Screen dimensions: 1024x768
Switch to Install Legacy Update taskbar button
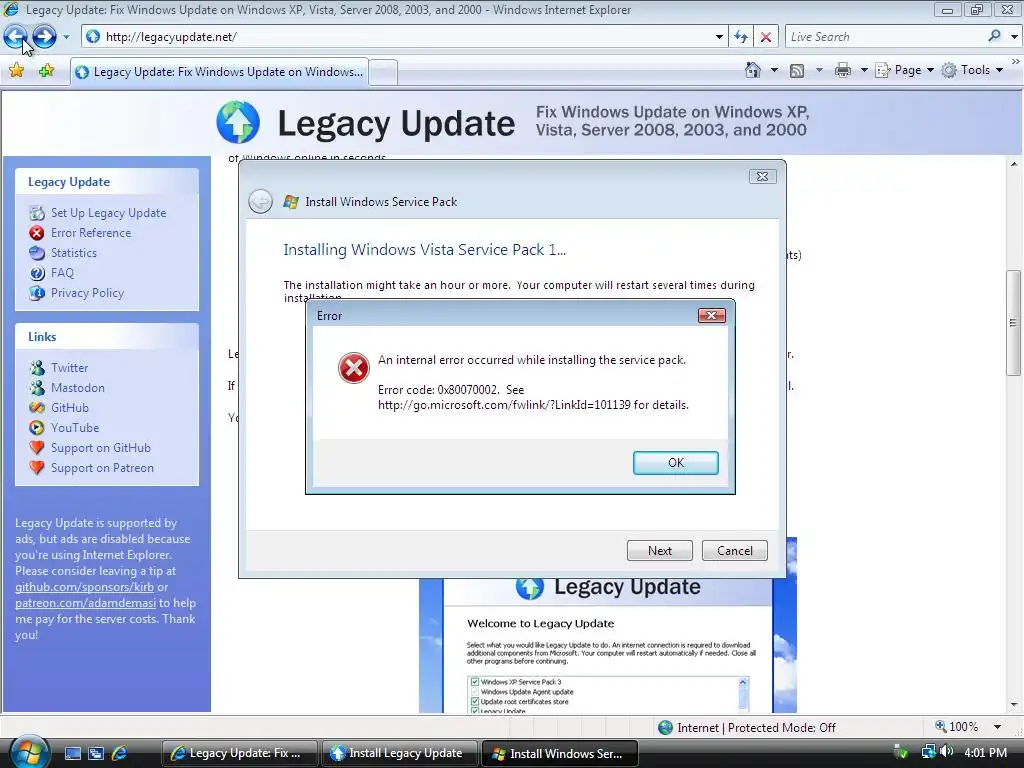400,753
